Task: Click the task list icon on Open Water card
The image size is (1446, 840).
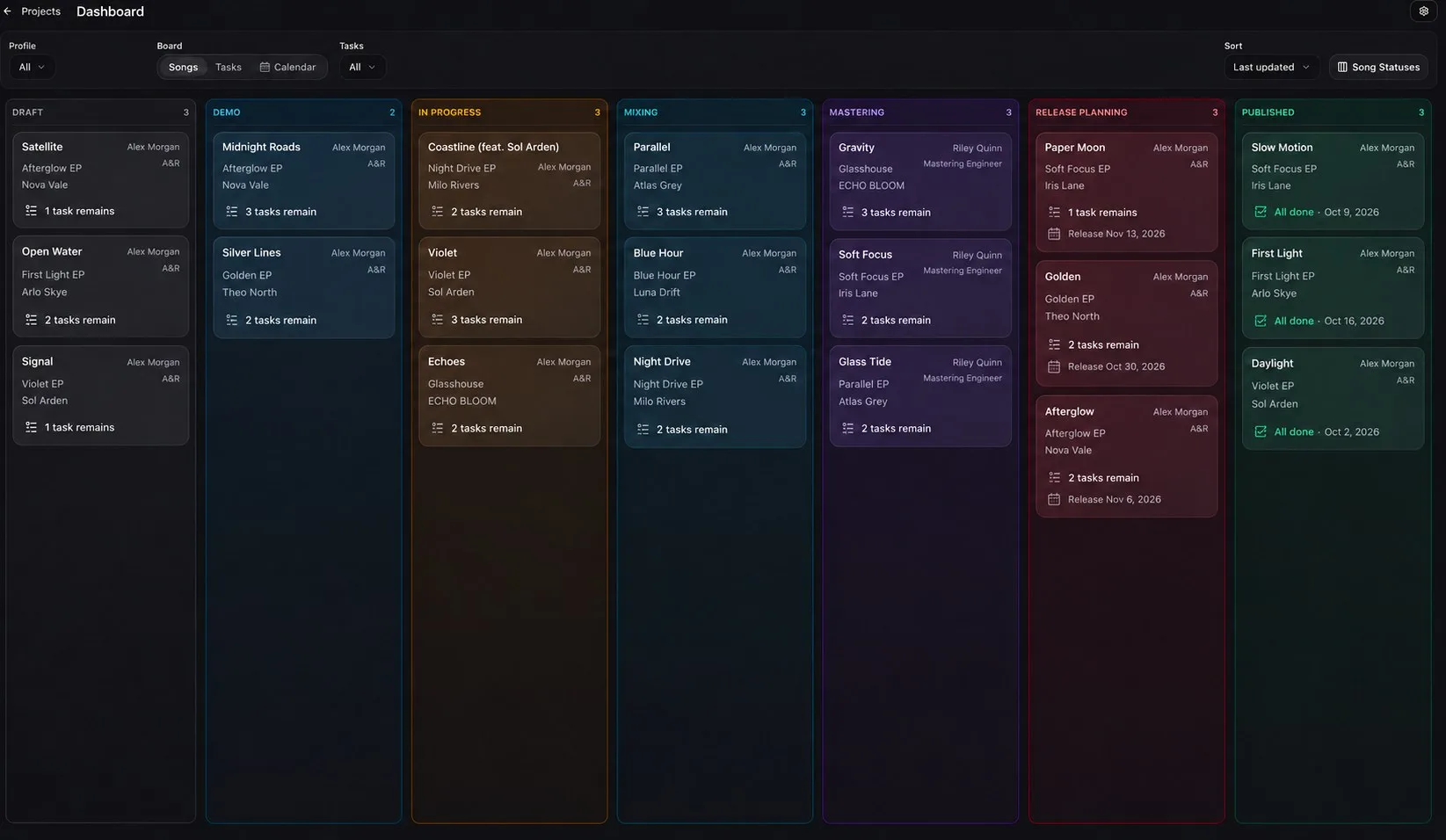Action: (x=31, y=320)
